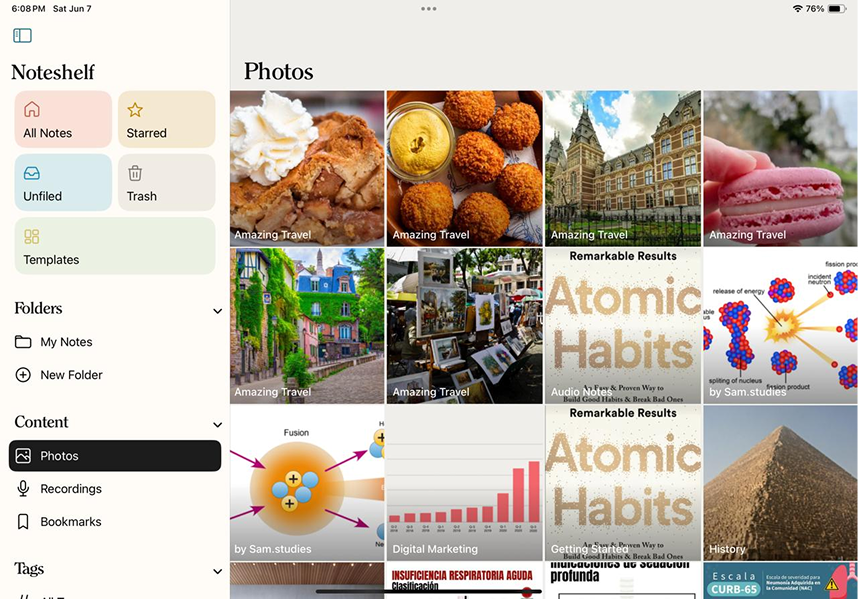
Task: Open the Digital Marketing bar chart photo
Action: [464, 482]
